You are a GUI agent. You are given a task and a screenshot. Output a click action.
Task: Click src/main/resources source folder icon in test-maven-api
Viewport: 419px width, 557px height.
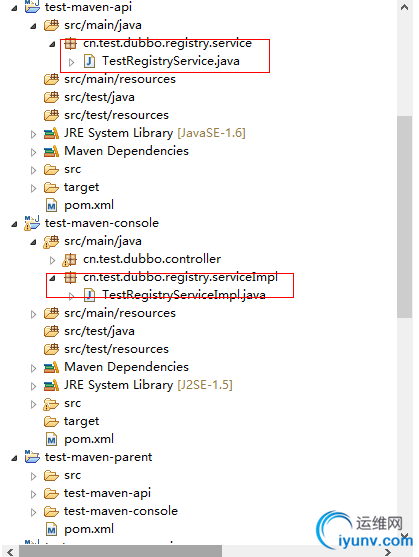point(51,79)
